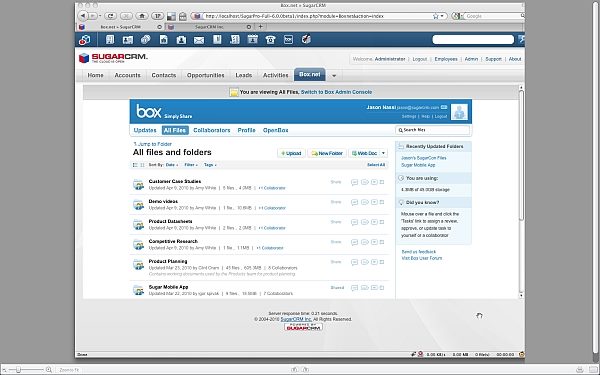Reload the page with the browser refresh button
Image resolution: width=600 pixels, height=375 pixels.
point(111,16)
